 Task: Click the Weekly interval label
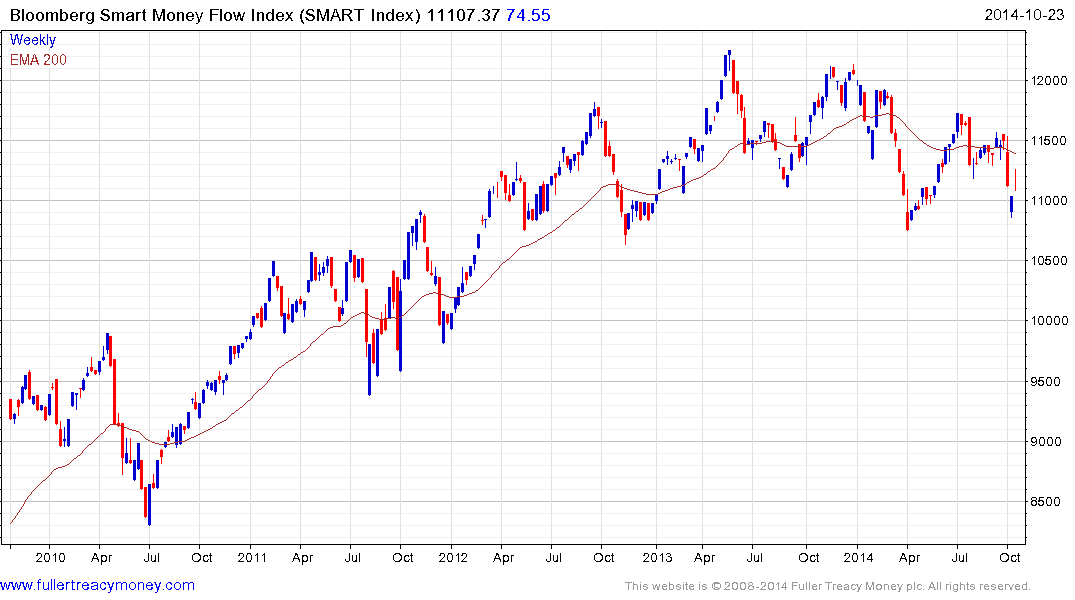click(x=33, y=40)
